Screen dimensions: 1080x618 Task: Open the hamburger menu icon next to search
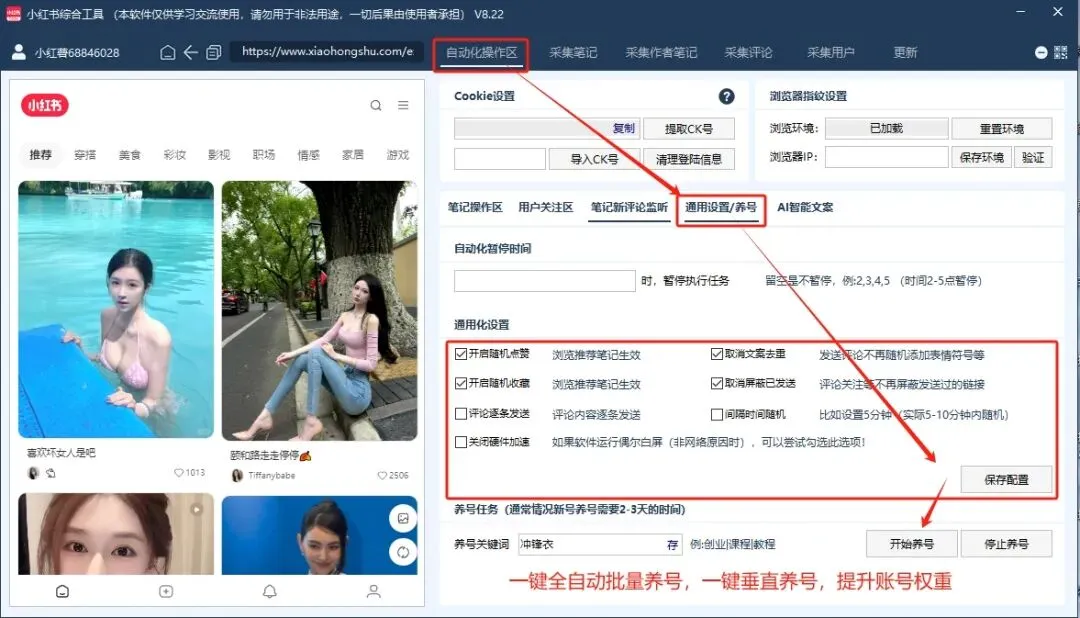click(403, 104)
